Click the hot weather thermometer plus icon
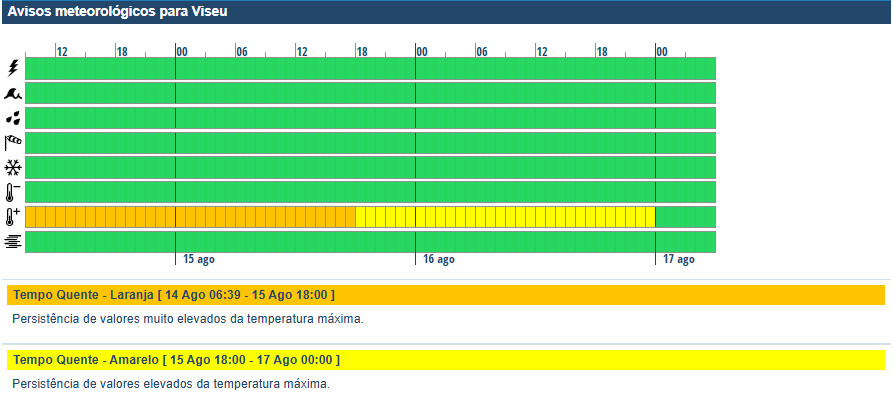Screen dimensions: 893x399 (13, 217)
